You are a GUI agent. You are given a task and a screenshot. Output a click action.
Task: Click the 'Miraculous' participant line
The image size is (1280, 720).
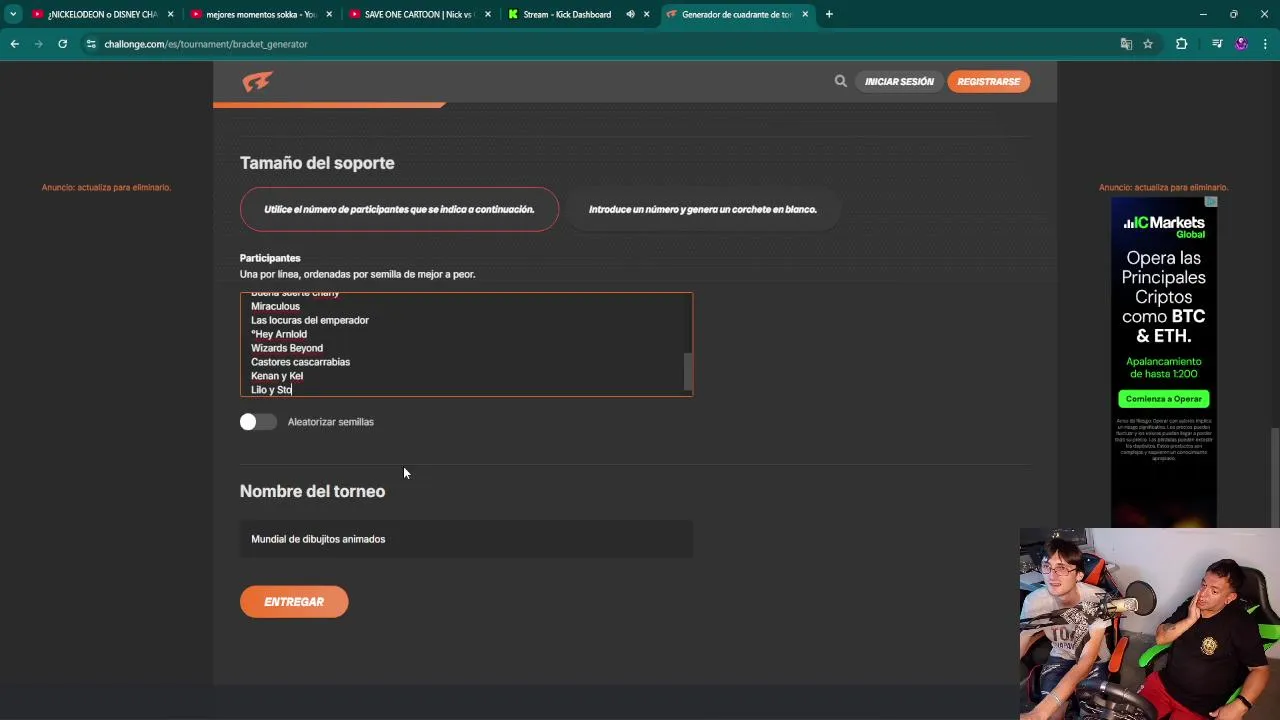(275, 306)
